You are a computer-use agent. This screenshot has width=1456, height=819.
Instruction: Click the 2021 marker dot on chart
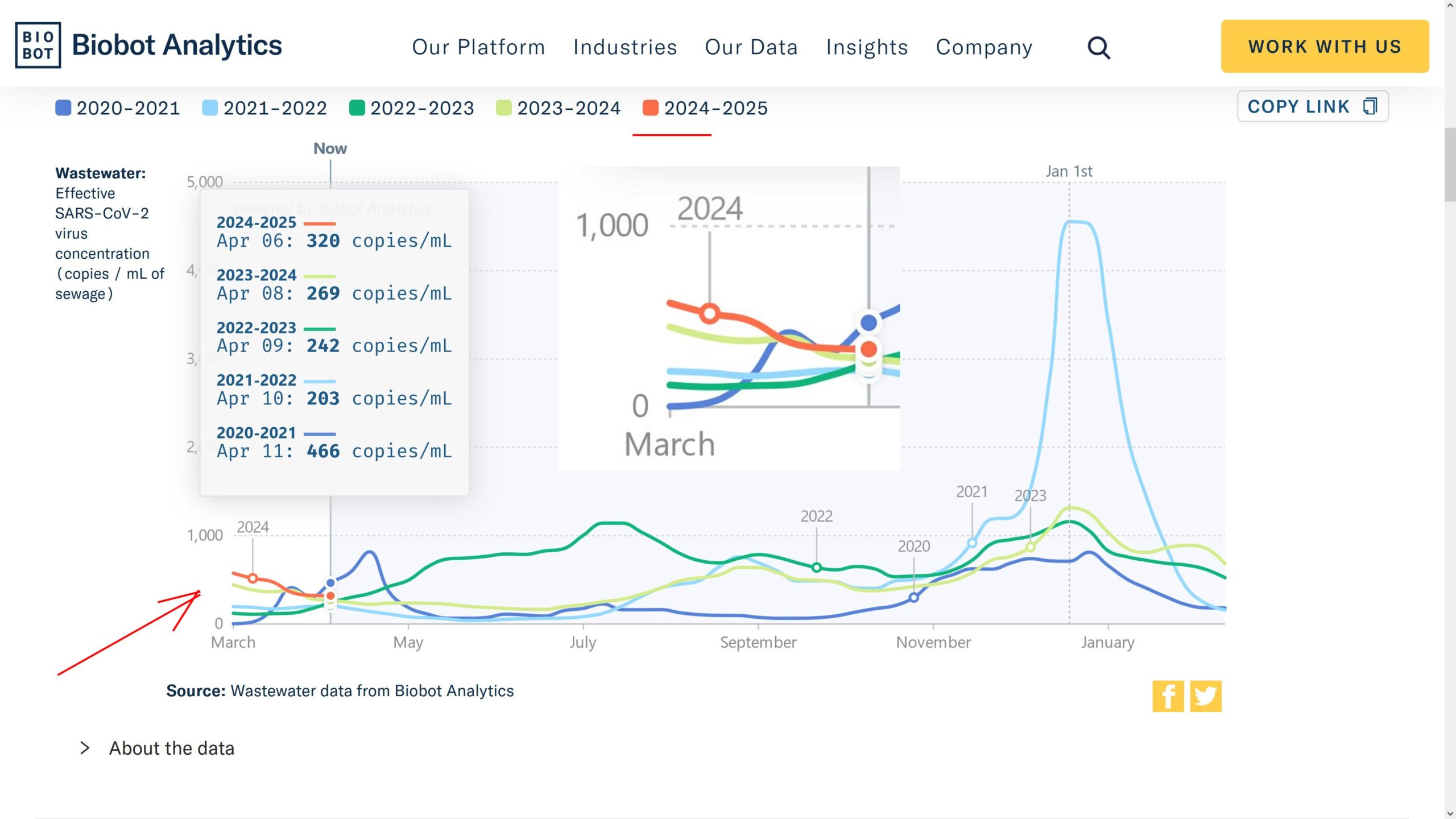pos(972,543)
